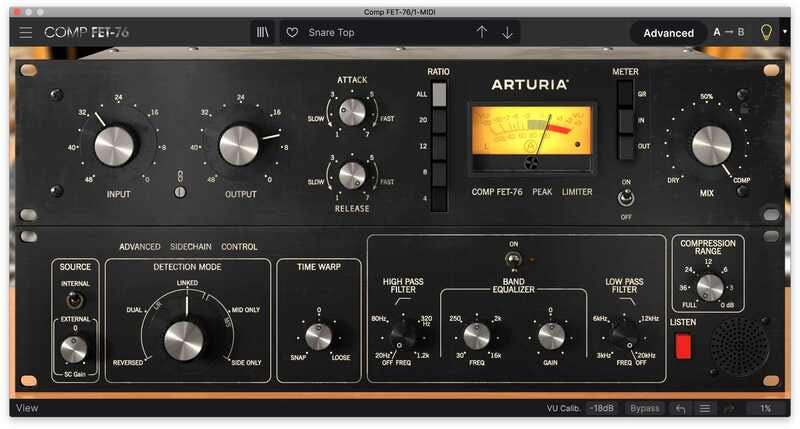Favorite the preset with the heart icon
This screenshot has height=429, width=800.
point(293,33)
